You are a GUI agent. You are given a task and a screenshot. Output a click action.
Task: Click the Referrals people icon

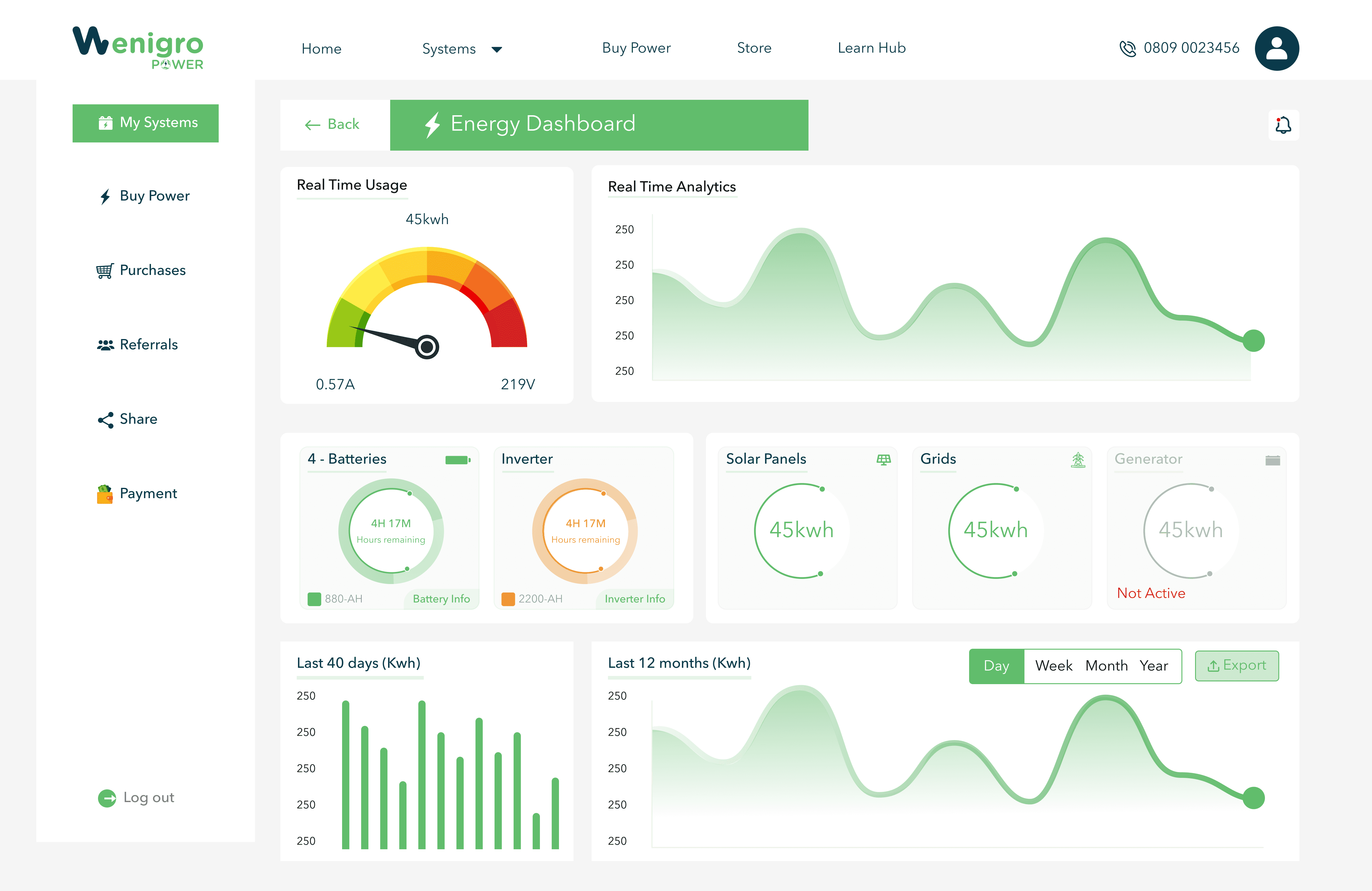click(105, 345)
